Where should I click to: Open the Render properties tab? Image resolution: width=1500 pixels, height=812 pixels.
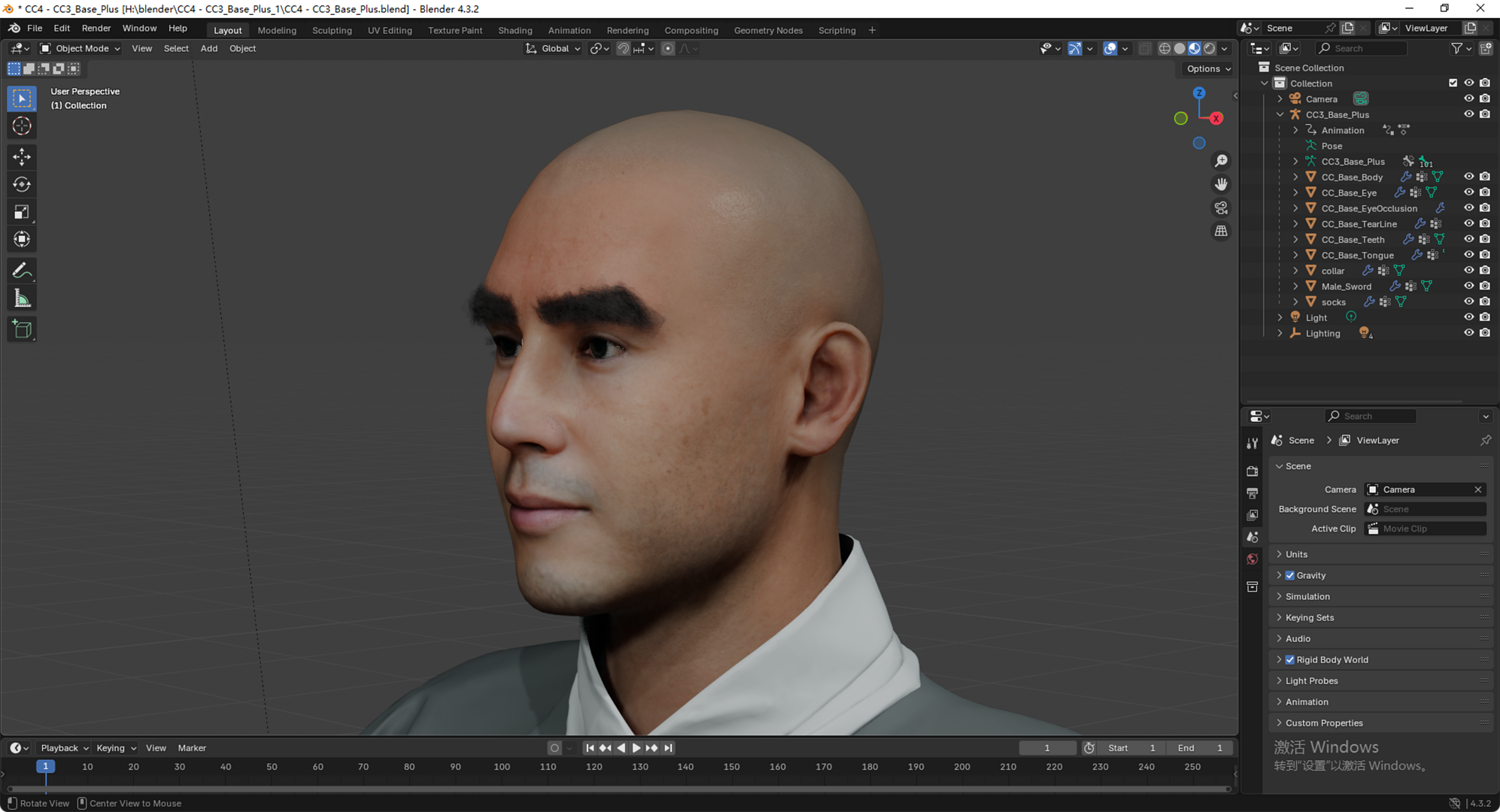[1252, 471]
